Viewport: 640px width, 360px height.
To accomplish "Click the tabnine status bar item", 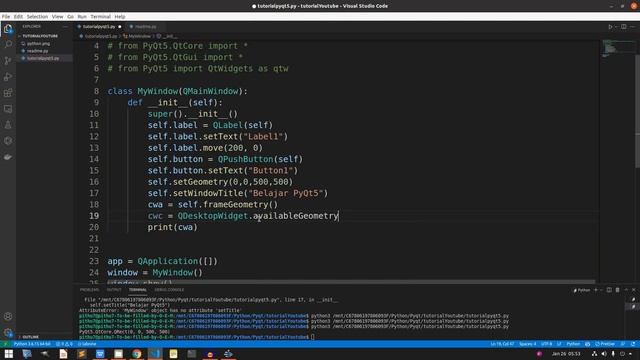I will 87,344.
